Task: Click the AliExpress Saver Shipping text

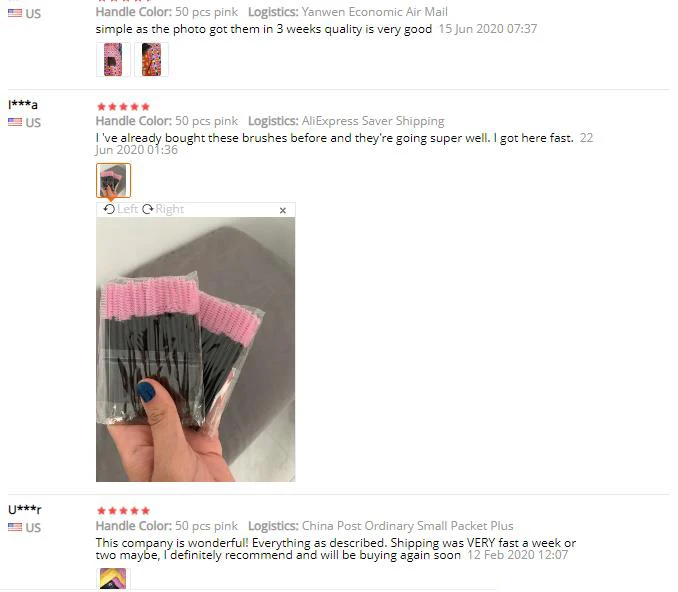Action: pos(373,121)
